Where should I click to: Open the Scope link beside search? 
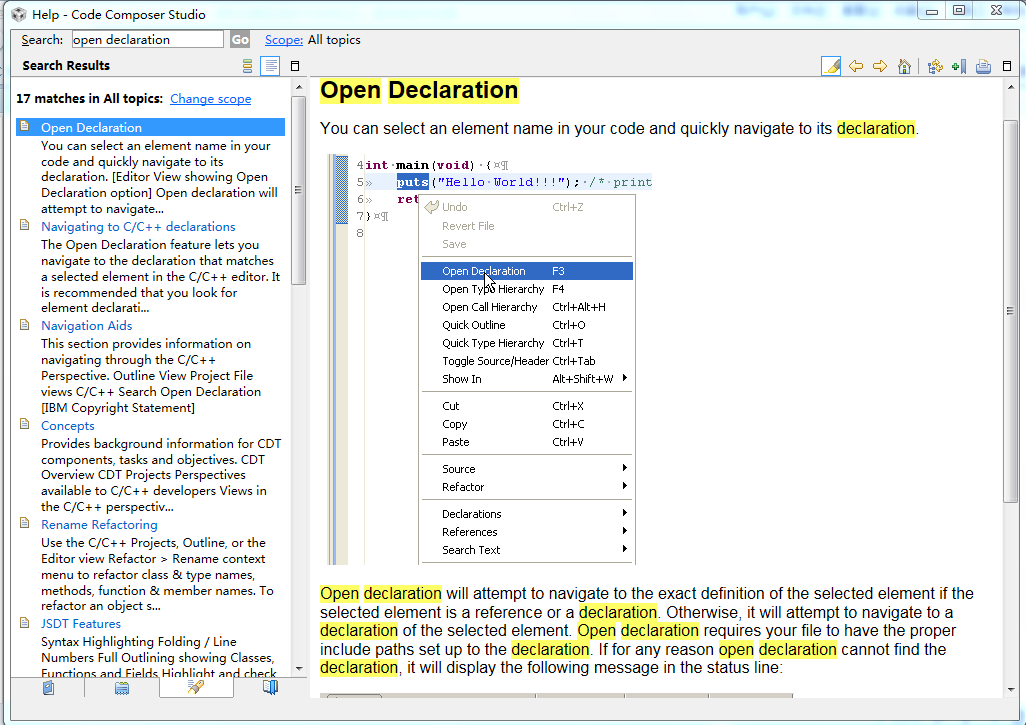pos(284,40)
